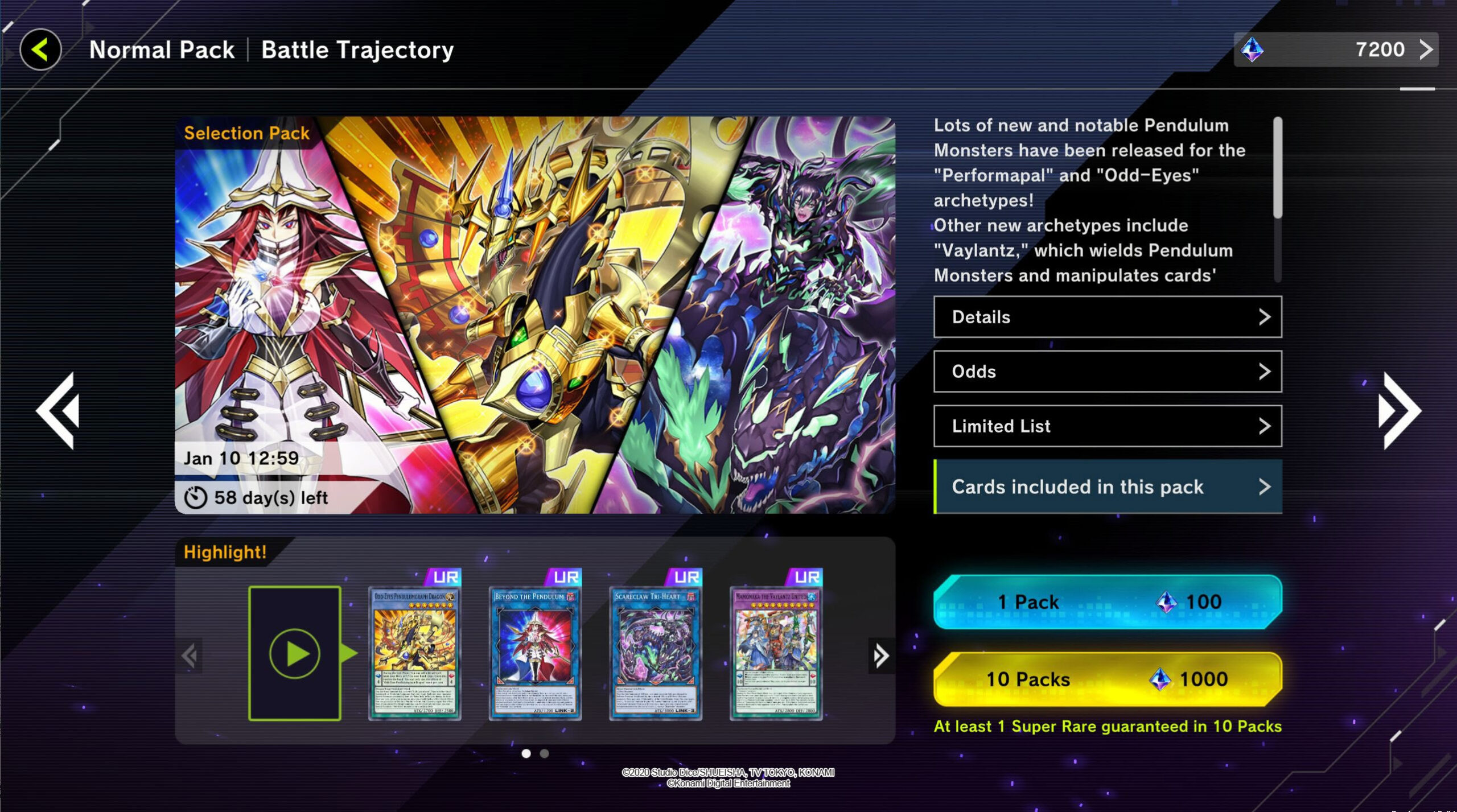Open gem balance of 7200
This screenshot has width=1457, height=812.
[x=1335, y=50]
